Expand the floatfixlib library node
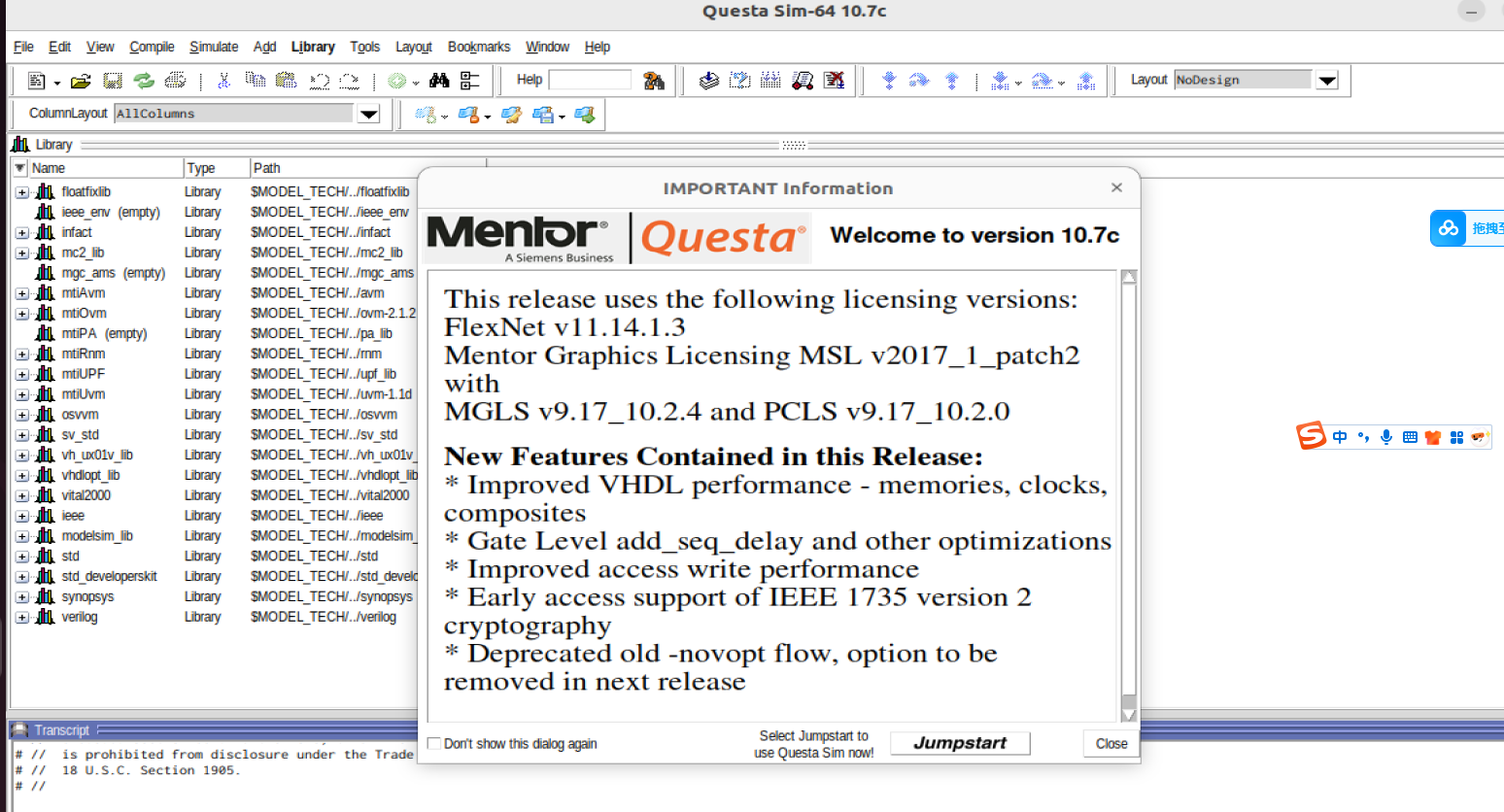 21,192
